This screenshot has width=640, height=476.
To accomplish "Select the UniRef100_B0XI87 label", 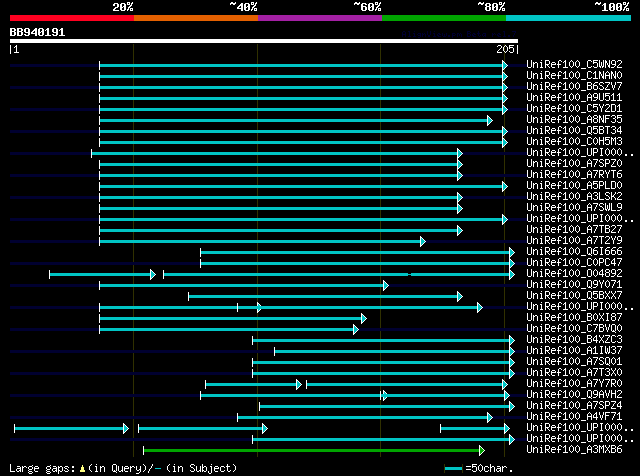I will [x=574, y=318].
